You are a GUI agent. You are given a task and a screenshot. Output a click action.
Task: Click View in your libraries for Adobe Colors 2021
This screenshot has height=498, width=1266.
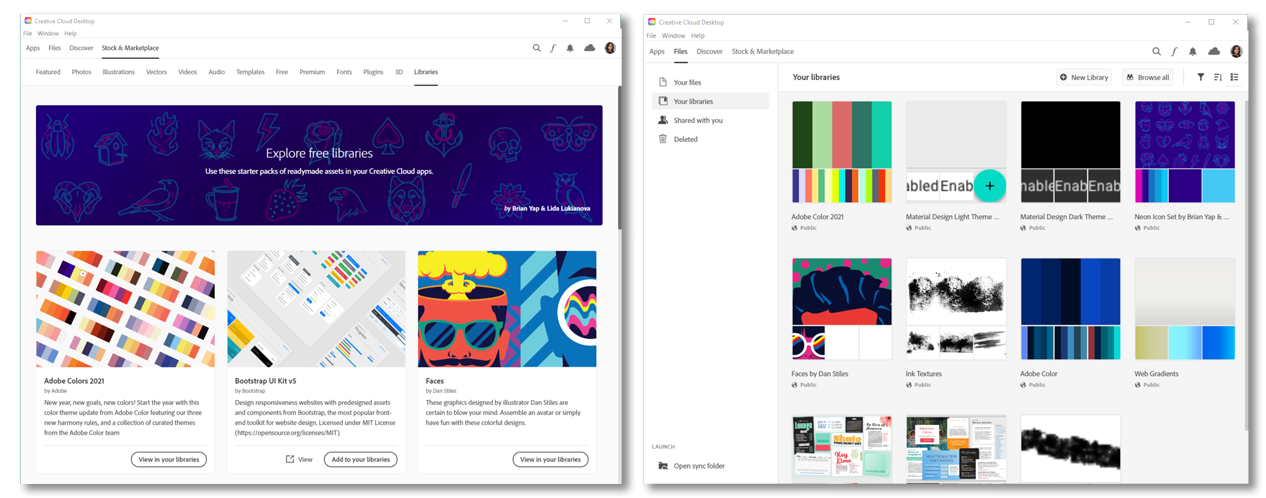[x=170, y=459]
